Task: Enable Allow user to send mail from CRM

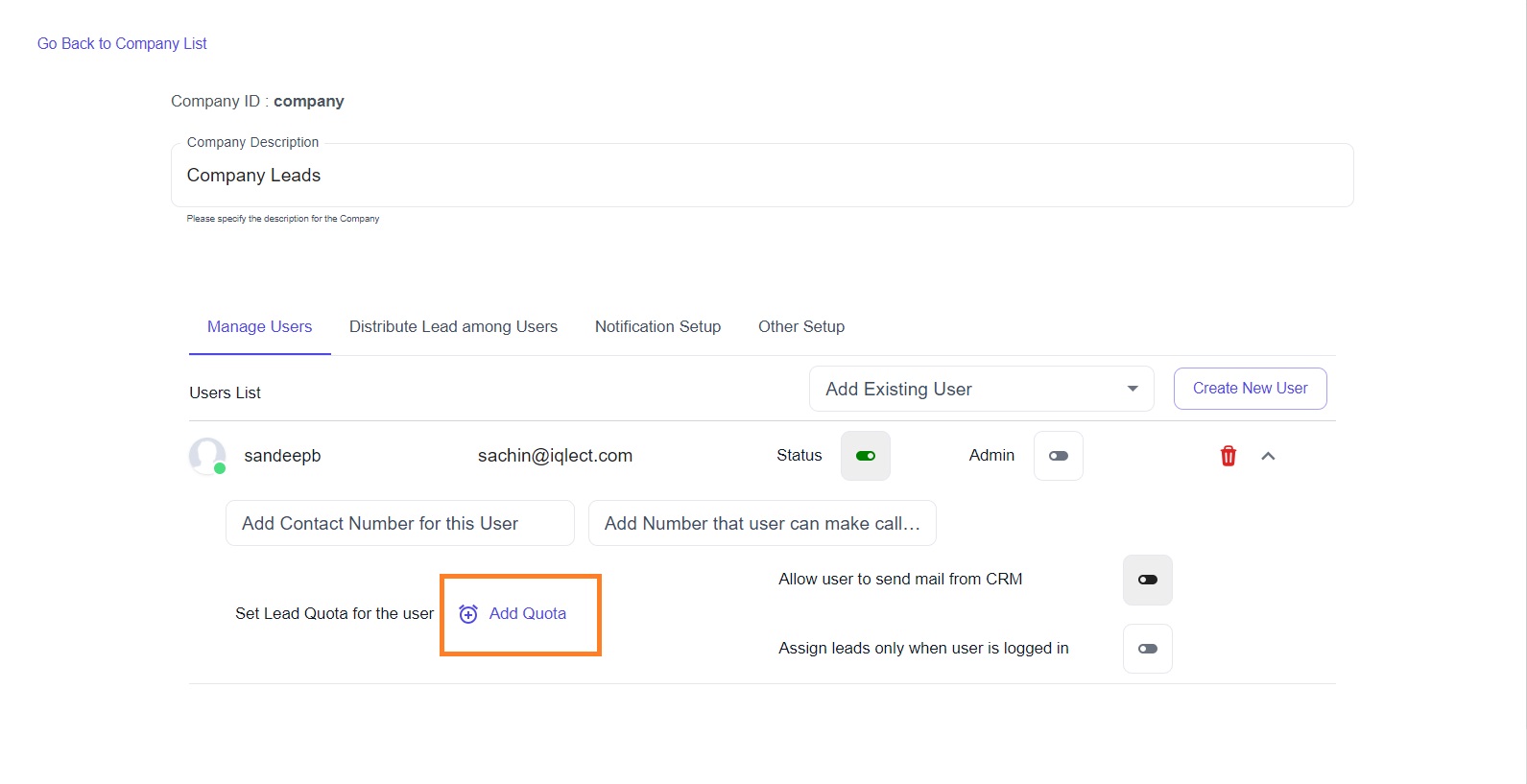Action: pos(1148,580)
